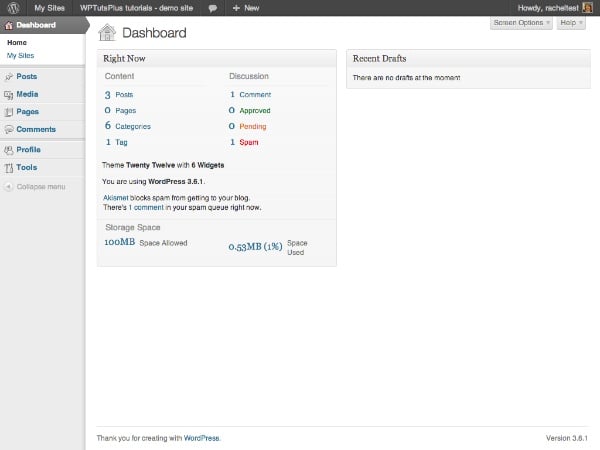Expand the Screen Options panel

(521, 22)
